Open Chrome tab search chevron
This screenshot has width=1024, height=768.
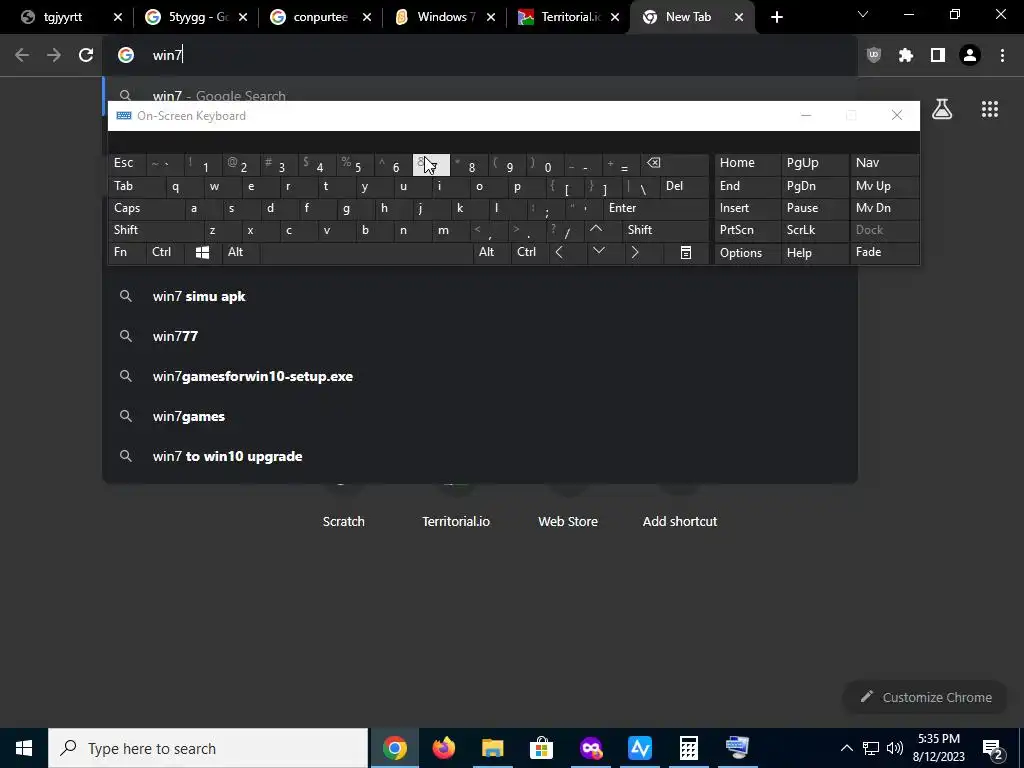tap(863, 14)
